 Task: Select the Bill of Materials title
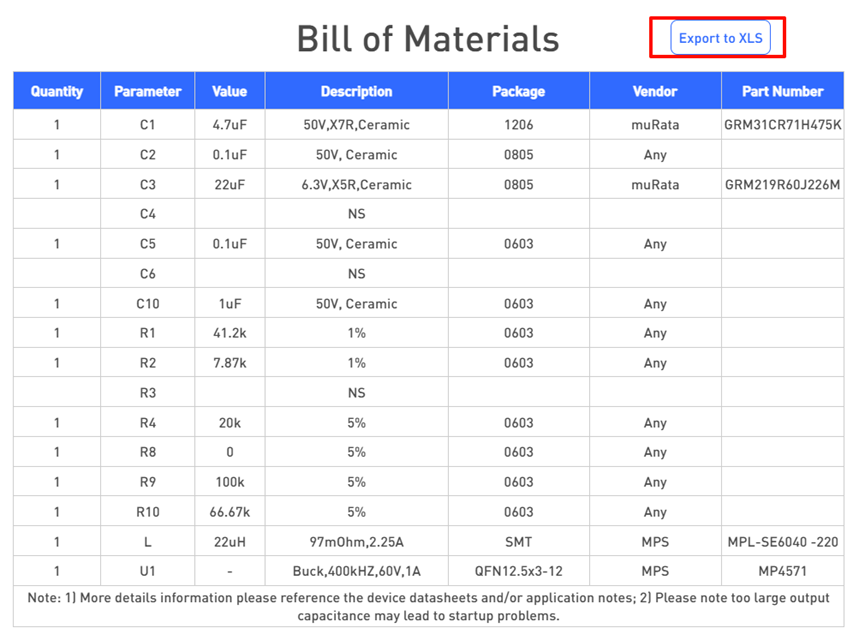click(428, 39)
